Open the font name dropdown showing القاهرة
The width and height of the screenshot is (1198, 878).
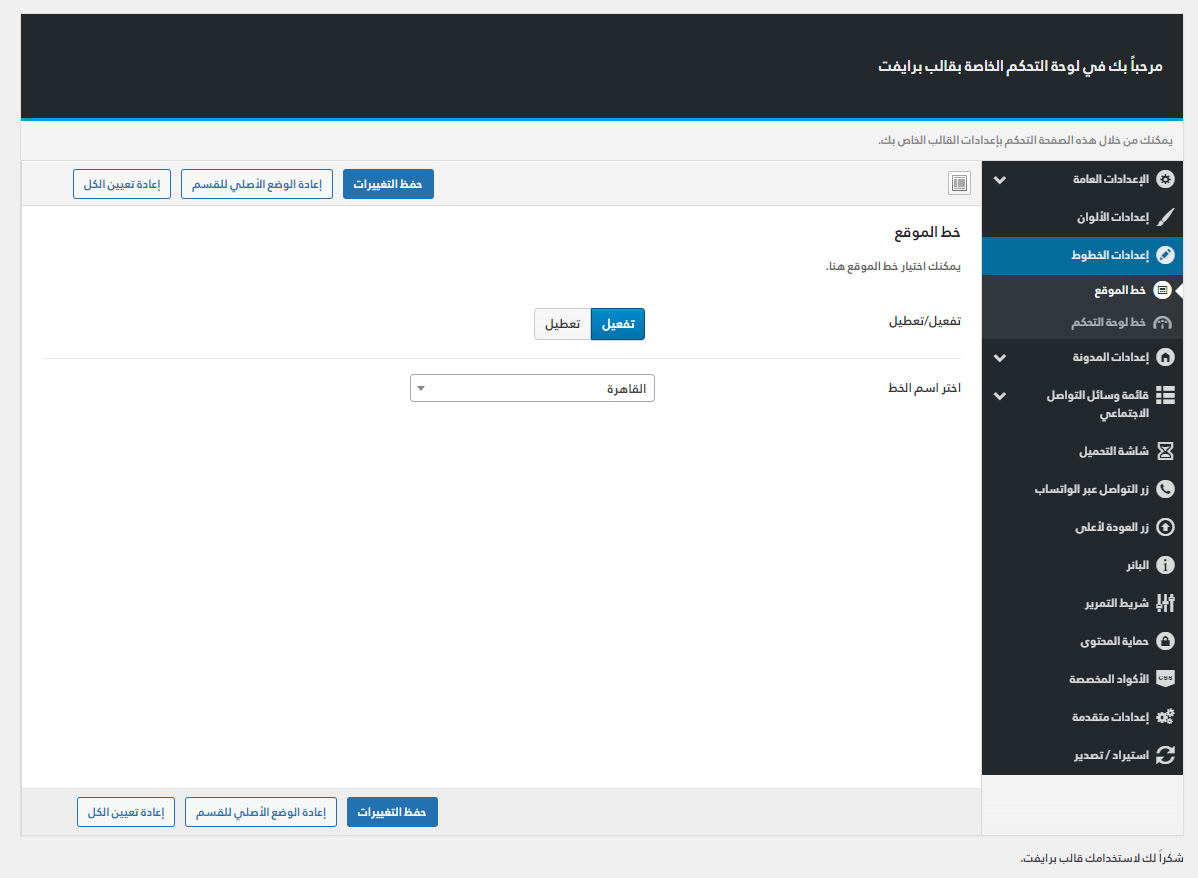[532, 388]
